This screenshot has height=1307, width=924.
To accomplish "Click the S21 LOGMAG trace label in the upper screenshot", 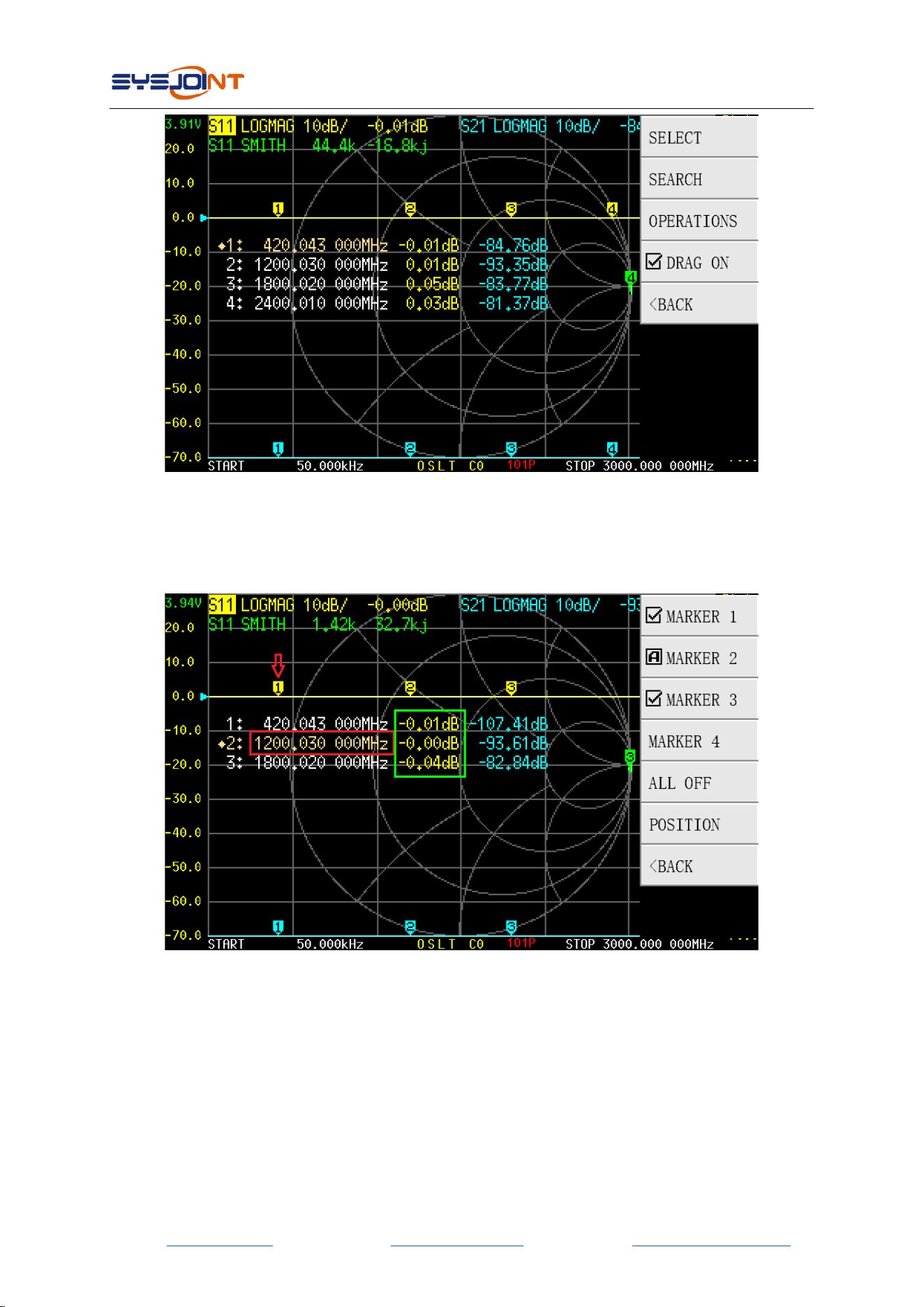I will [550, 126].
